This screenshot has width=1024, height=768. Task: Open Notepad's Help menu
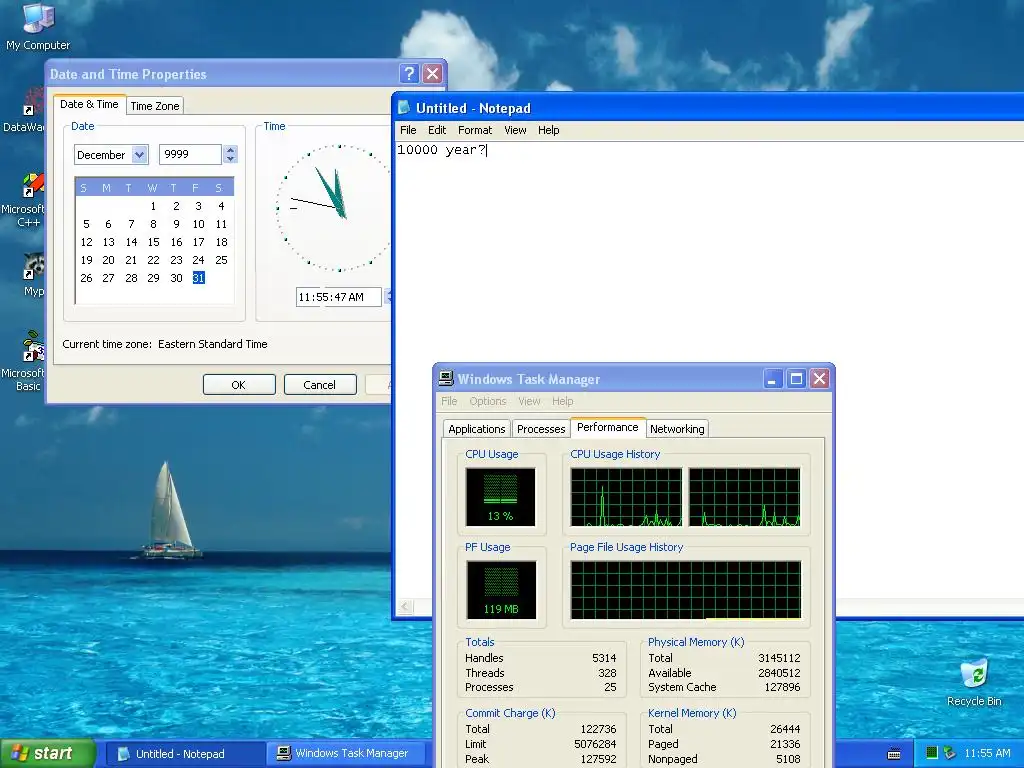click(x=549, y=130)
